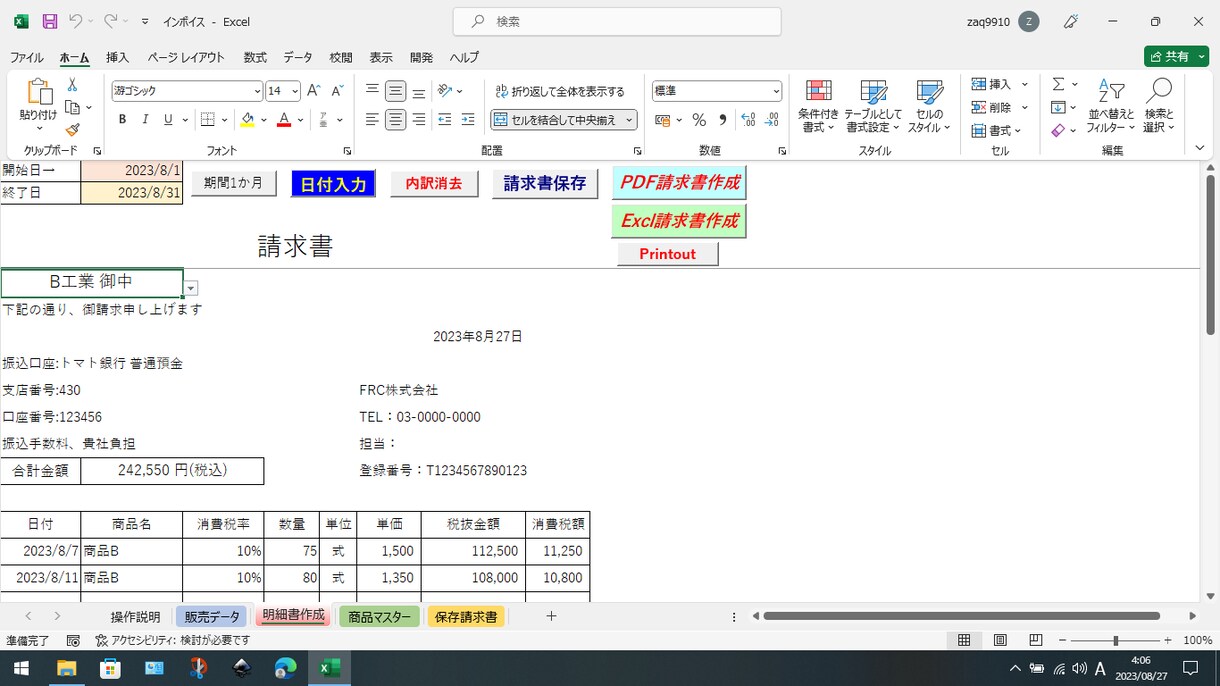Click the comma style icon
This screenshot has height=686, width=1220.
click(x=721, y=120)
